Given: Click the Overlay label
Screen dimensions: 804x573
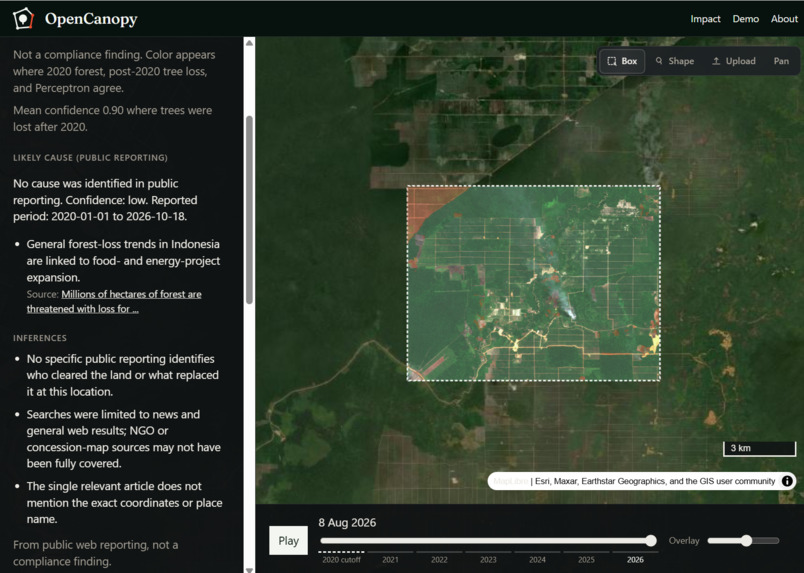Looking at the screenshot, I should tap(684, 541).
